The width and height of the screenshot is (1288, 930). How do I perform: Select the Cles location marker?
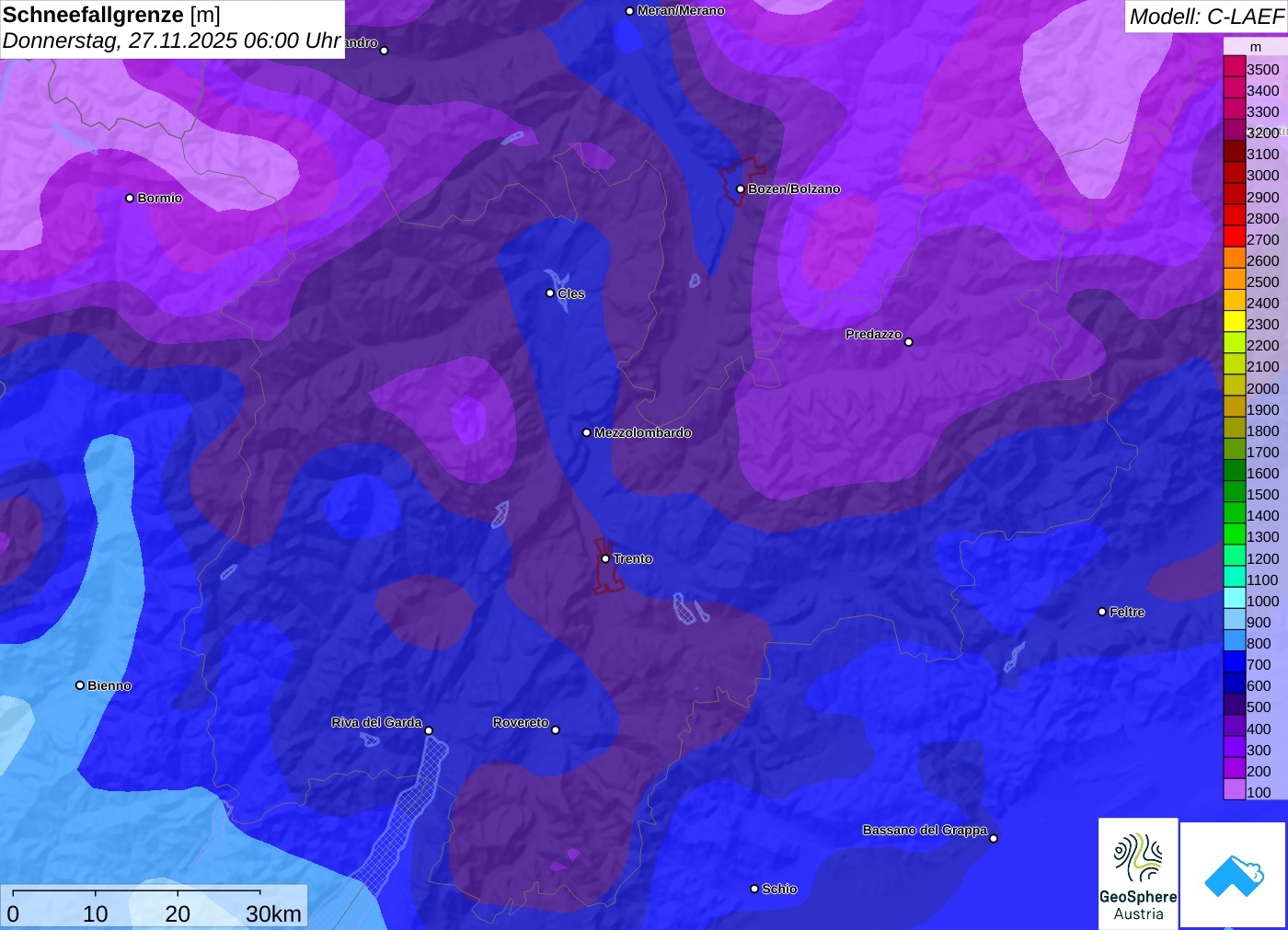550,293
